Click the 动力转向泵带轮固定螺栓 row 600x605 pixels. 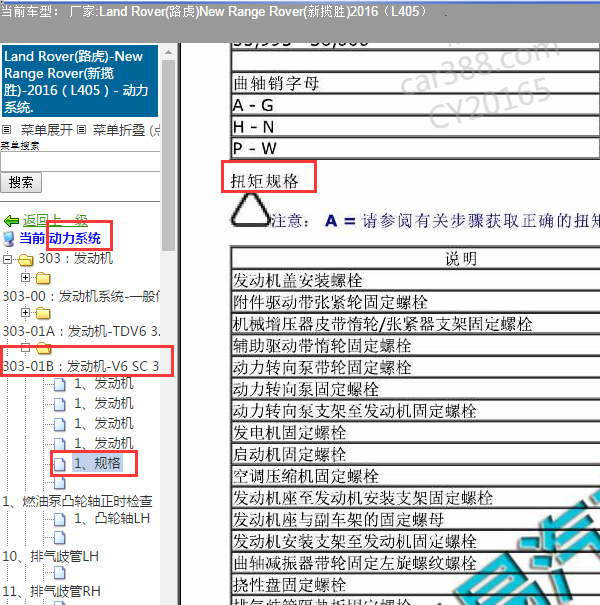pos(415,367)
